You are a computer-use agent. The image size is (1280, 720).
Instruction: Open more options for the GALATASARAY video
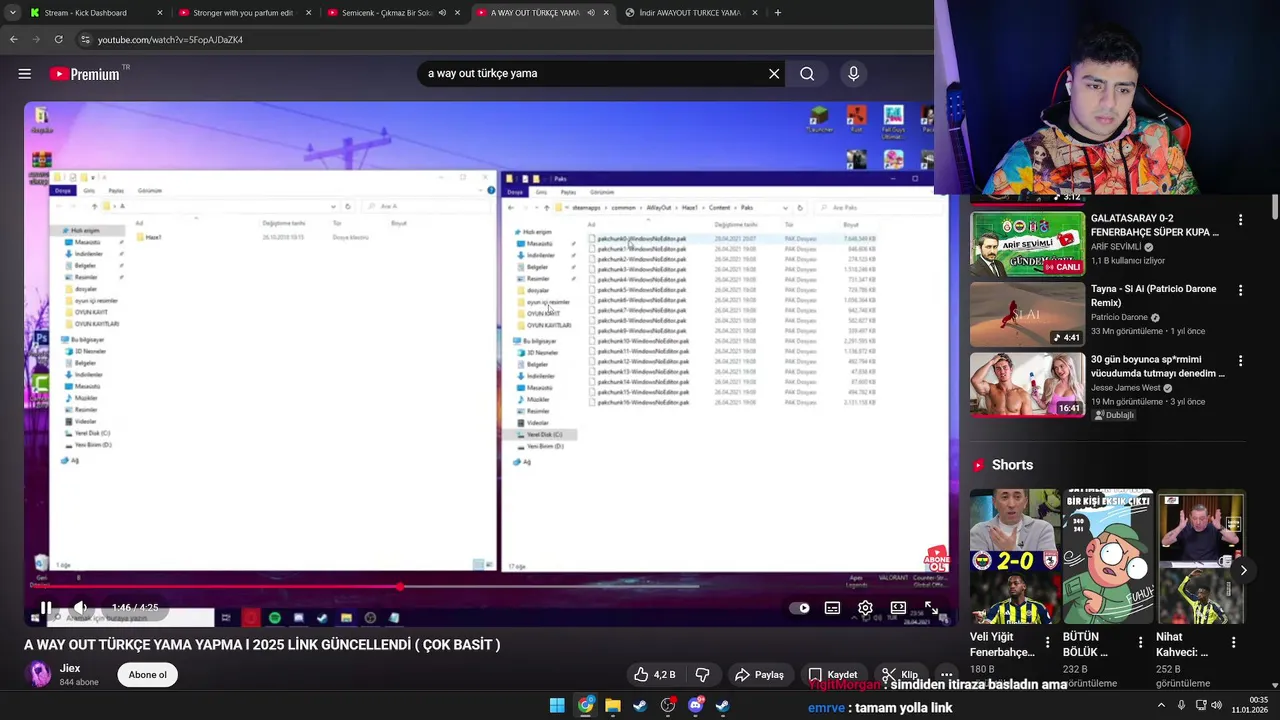point(1240,220)
